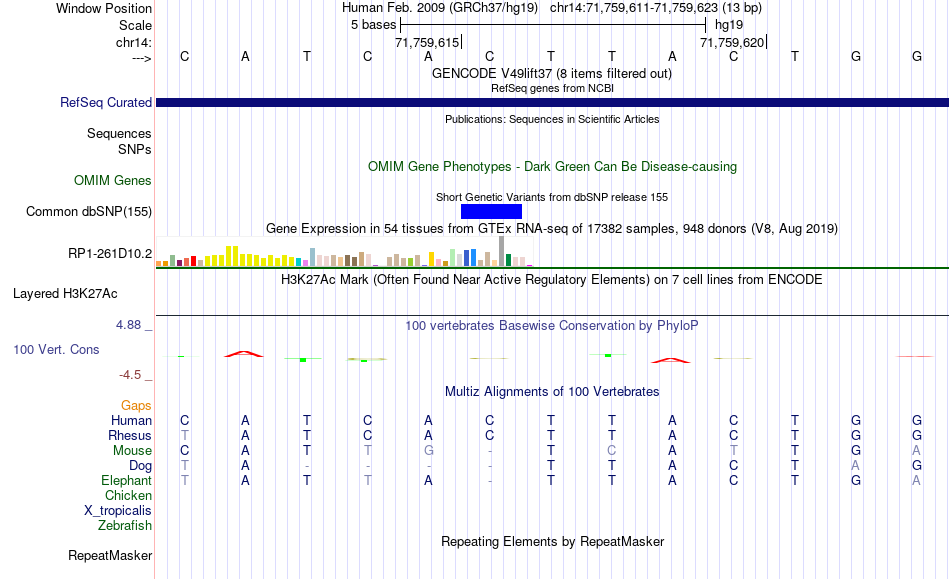Select the Human alignment row label
The width and height of the screenshot is (950, 579).
131,420
